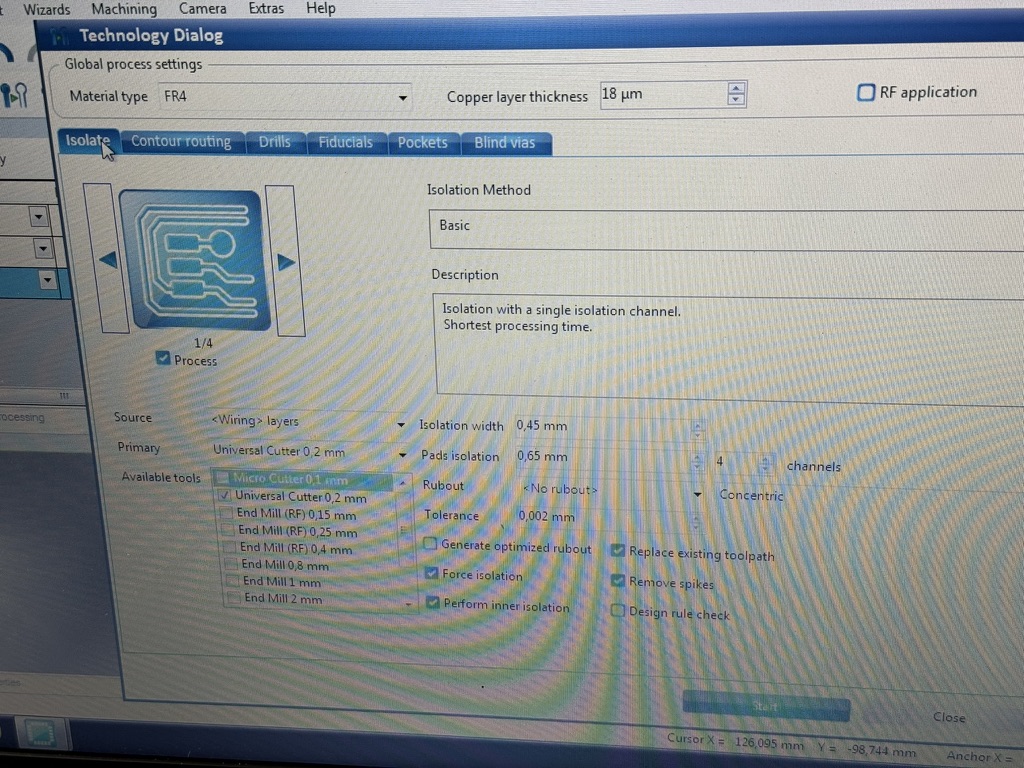Screen dimensions: 1024x768
Task: Check End Mill 2 mm tool
Action: [234, 597]
